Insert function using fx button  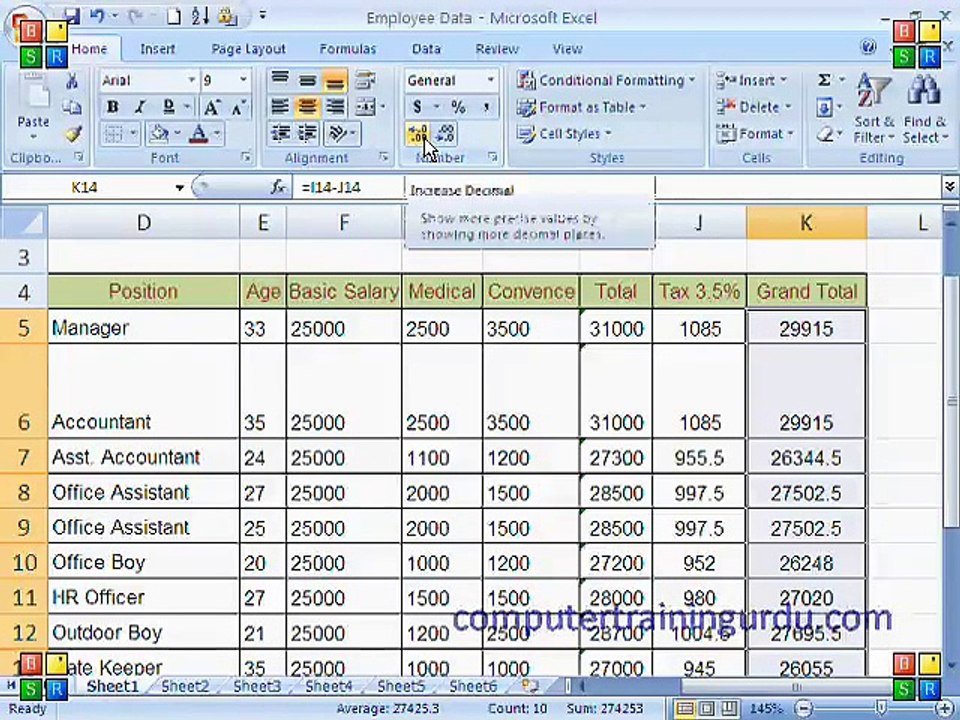click(279, 187)
